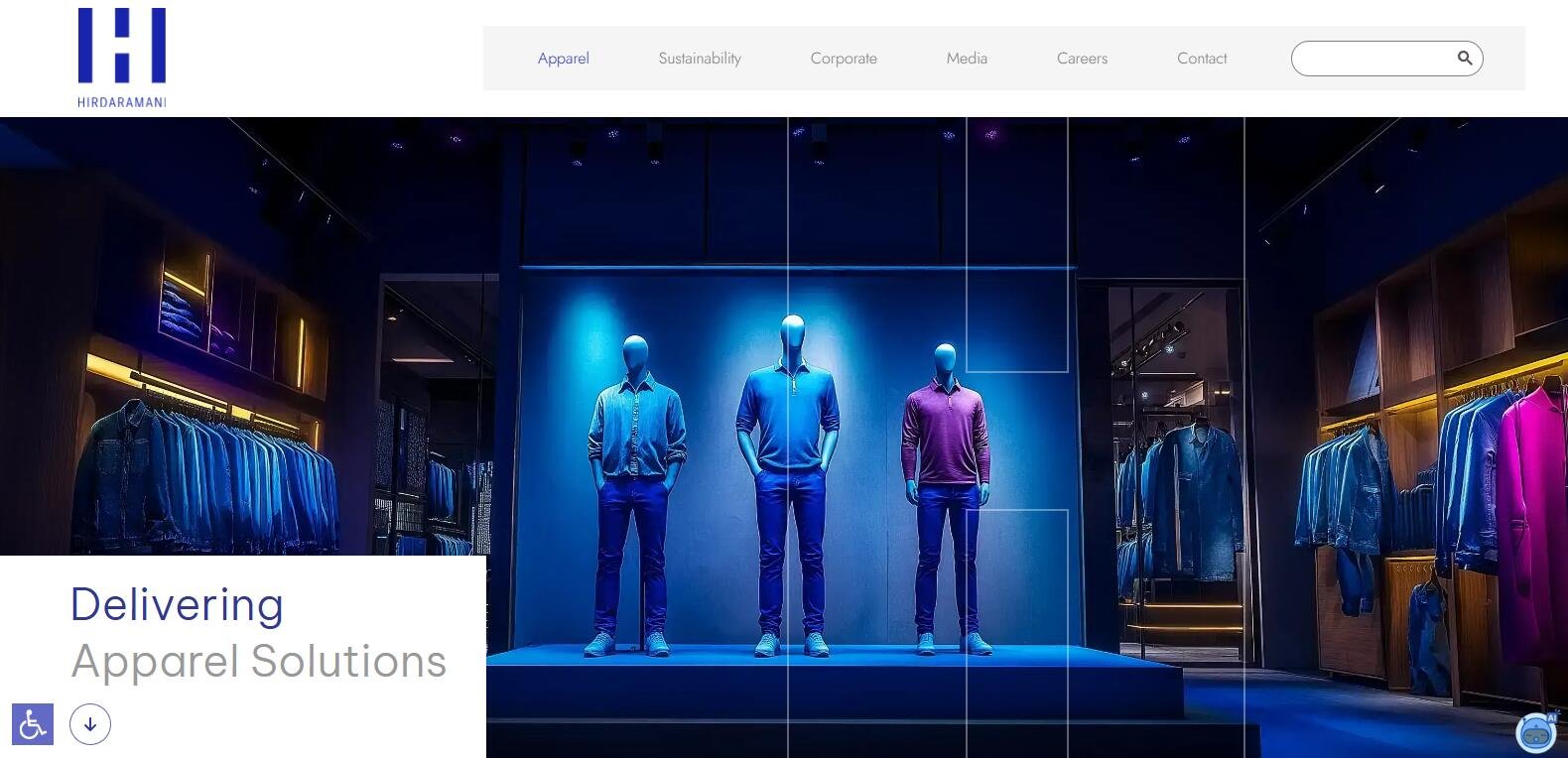Select Corporate in the navigation bar
The width and height of the screenshot is (1568, 758).
coord(843,59)
